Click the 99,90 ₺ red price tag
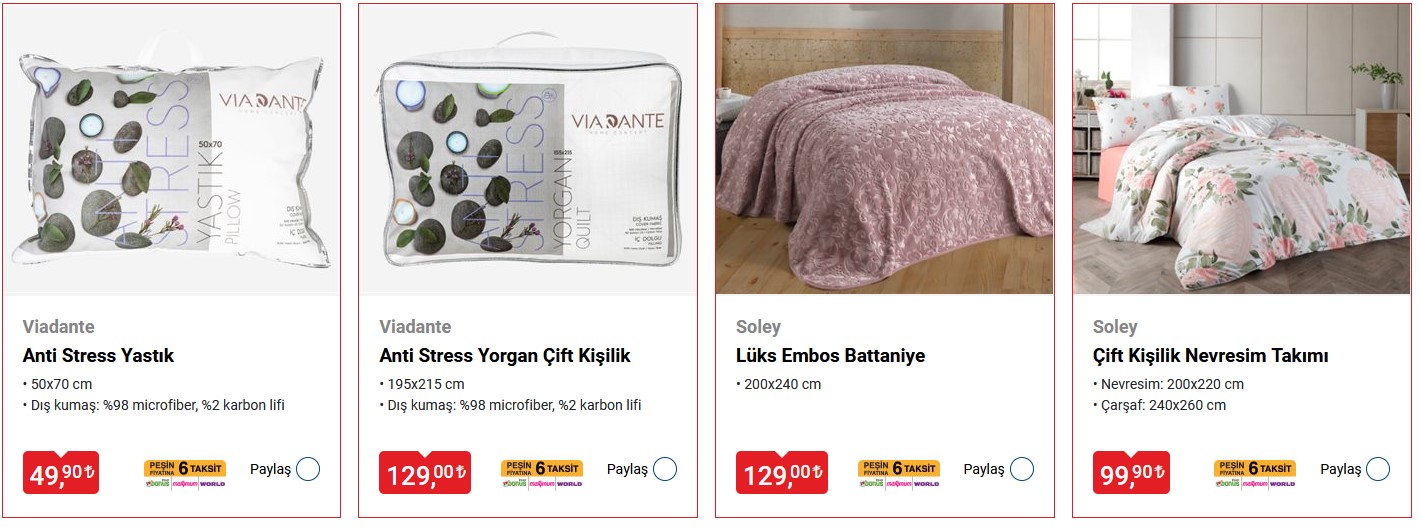 pos(1133,473)
